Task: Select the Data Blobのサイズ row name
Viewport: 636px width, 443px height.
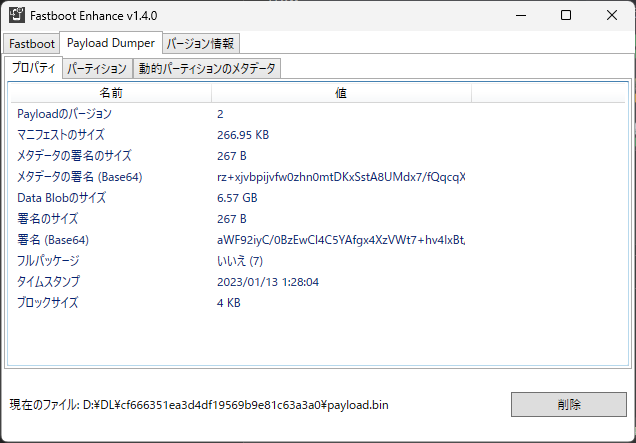Action: [x=61, y=198]
